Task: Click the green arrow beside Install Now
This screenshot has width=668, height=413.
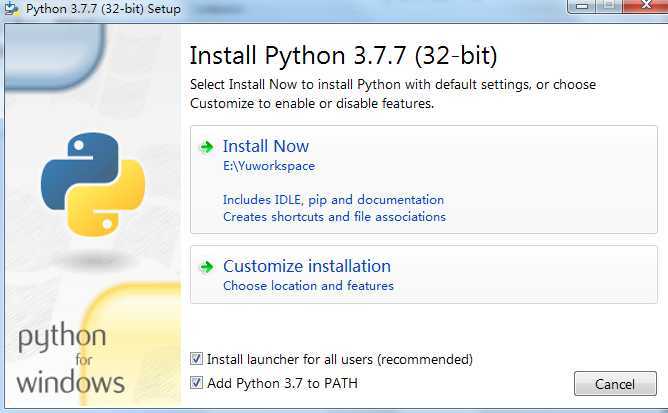Action: point(207,147)
